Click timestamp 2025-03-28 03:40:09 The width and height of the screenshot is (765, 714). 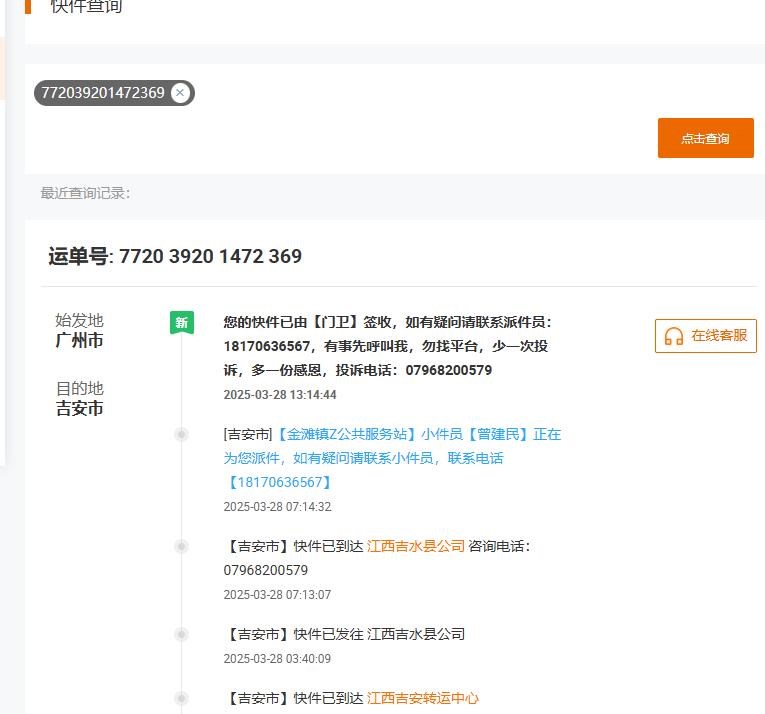point(277,658)
